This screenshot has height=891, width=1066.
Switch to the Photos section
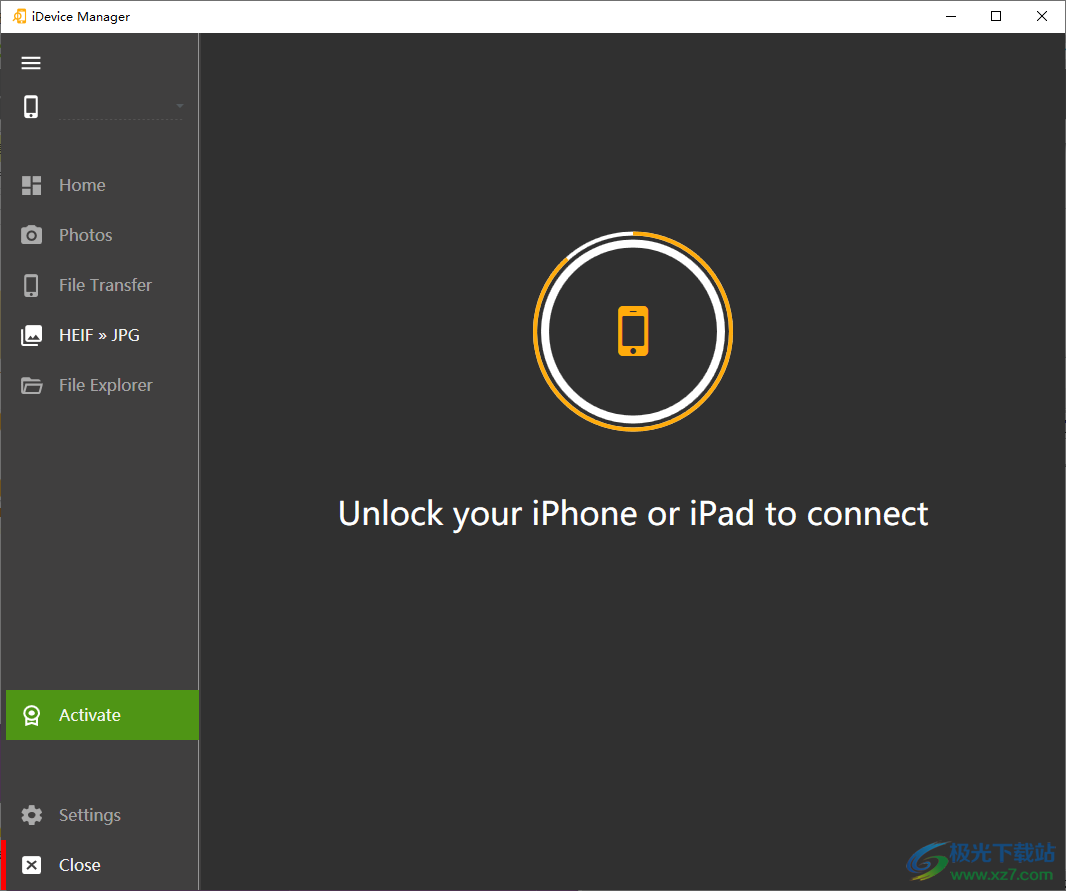pos(86,235)
